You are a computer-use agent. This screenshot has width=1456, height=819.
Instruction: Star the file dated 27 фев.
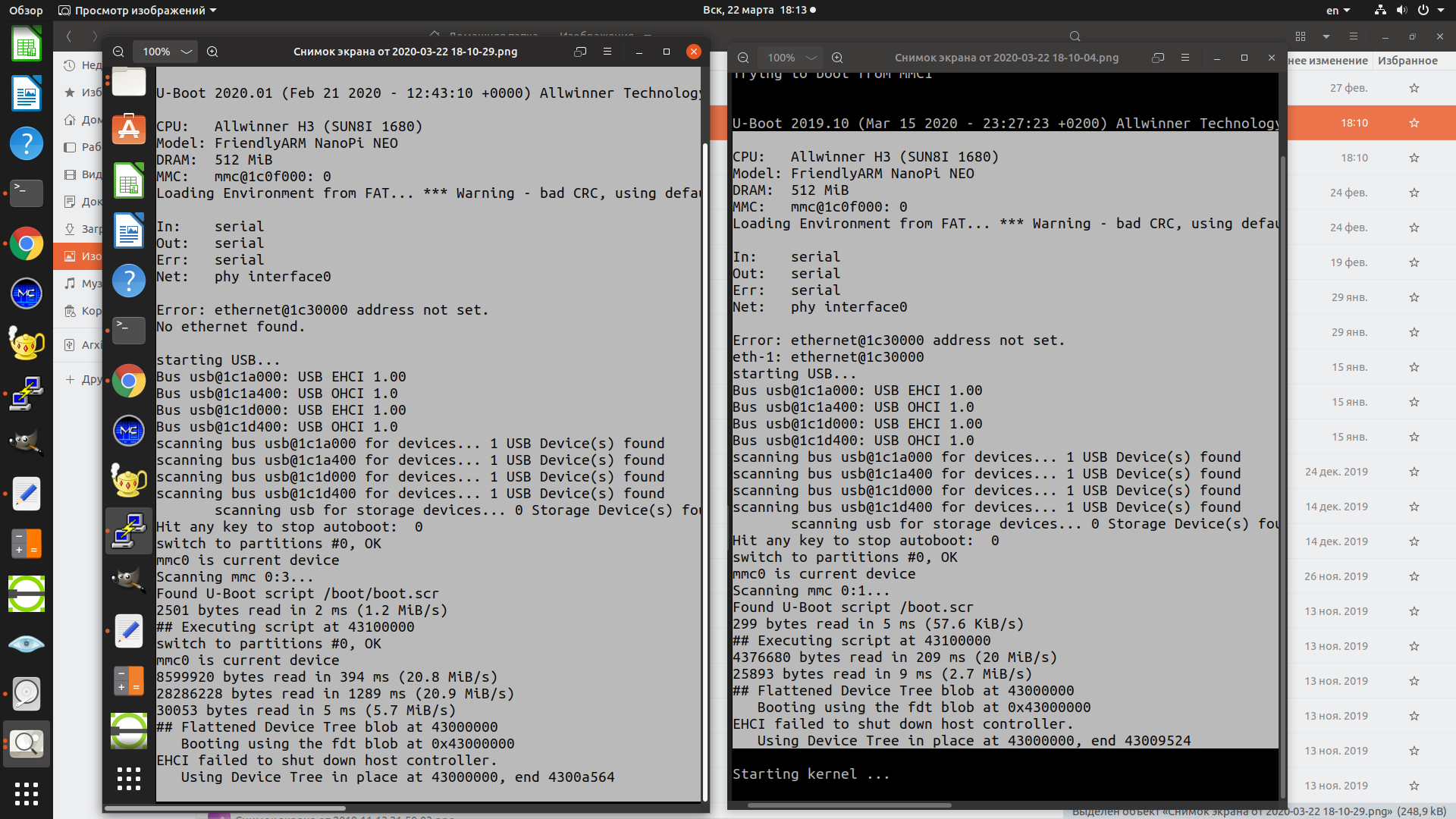click(1414, 88)
